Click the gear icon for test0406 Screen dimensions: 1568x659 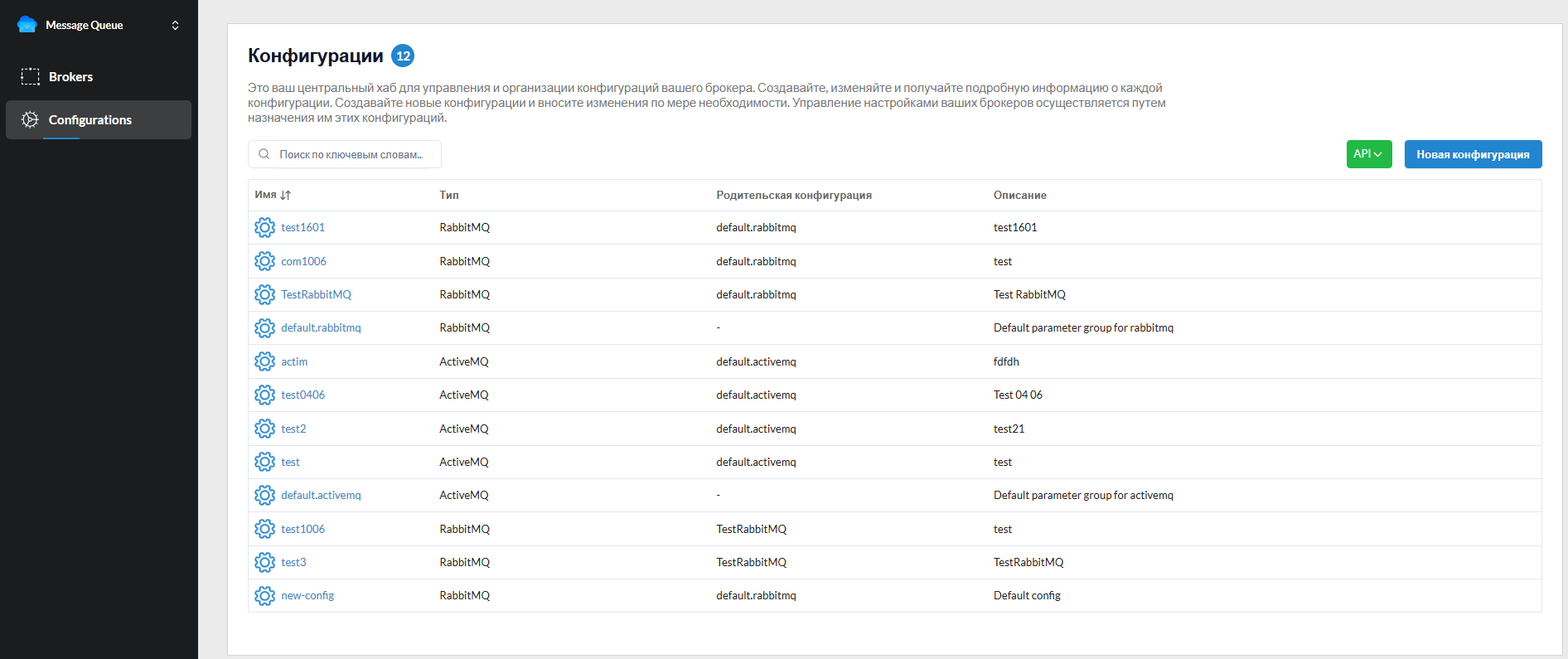[x=264, y=395]
